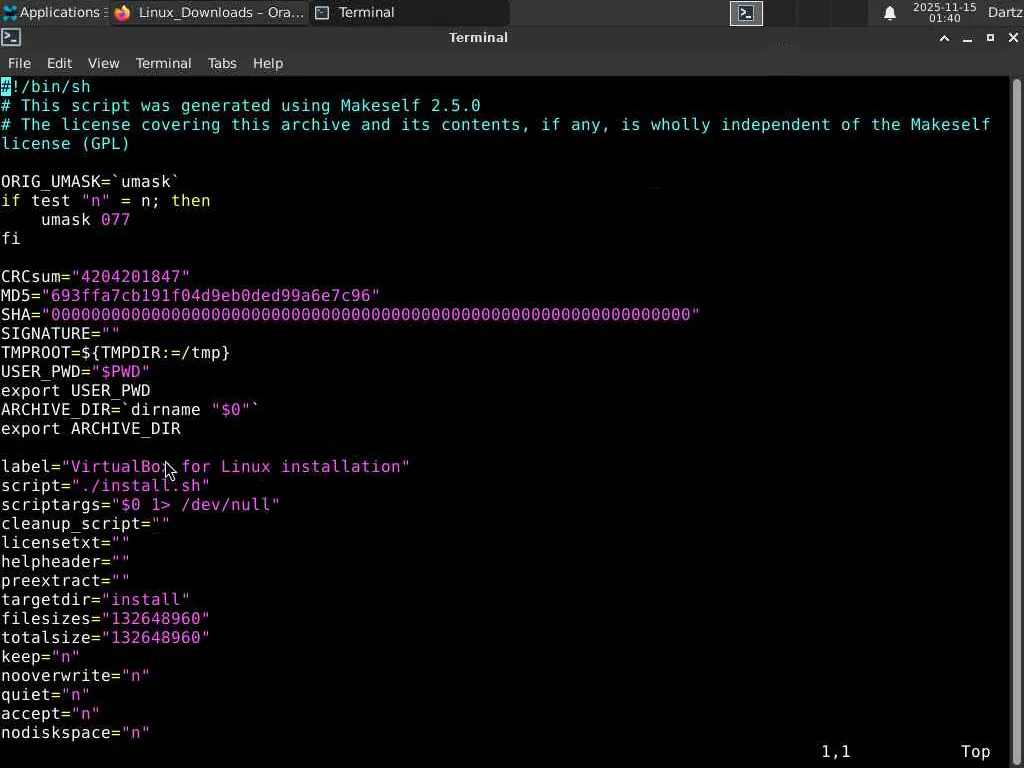Click the Terminal window icon in the title bar
The width and height of the screenshot is (1024, 768).
[x=11, y=38]
